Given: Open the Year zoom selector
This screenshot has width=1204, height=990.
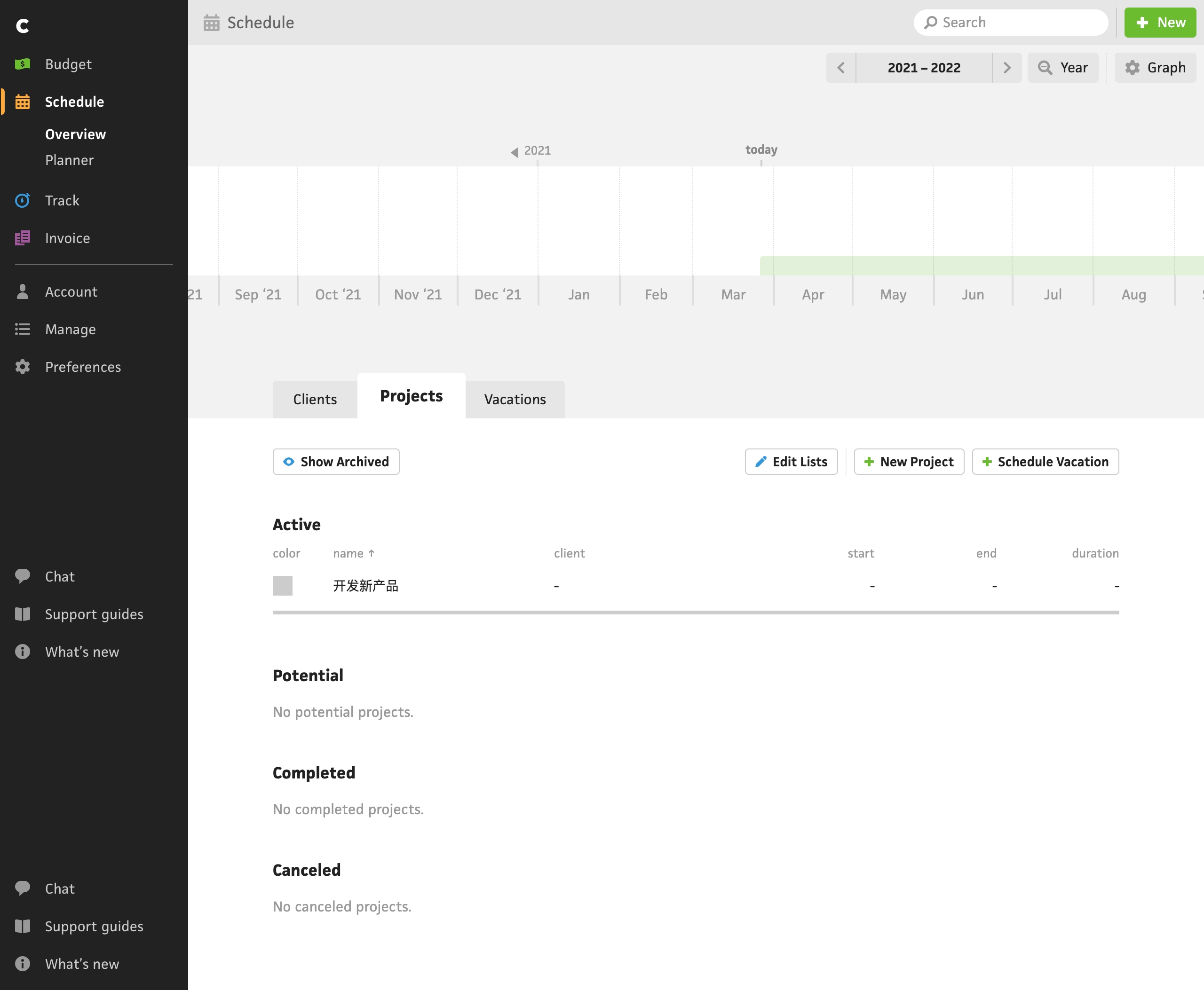Looking at the screenshot, I should tap(1063, 68).
